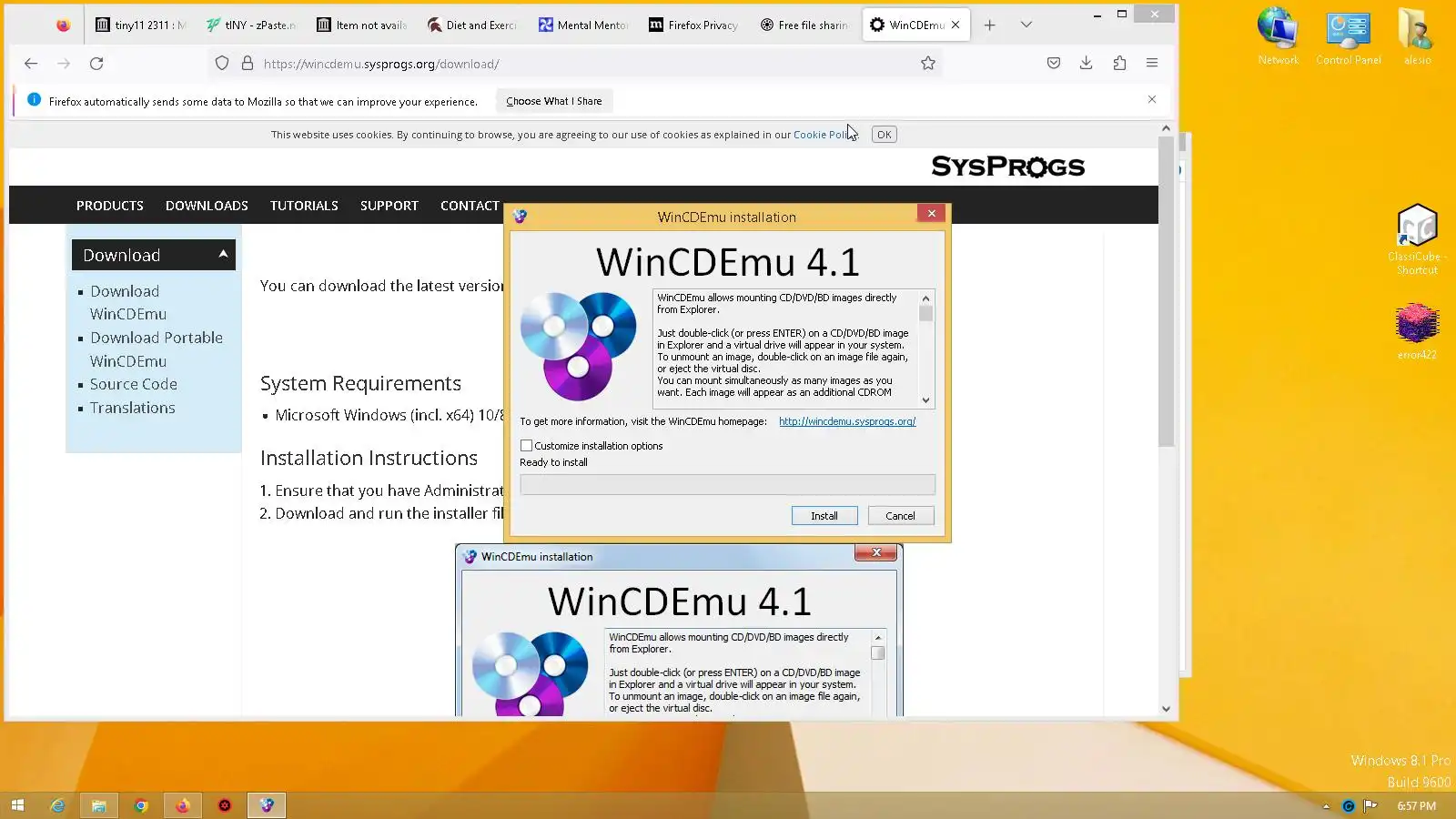
Task: Switch to the tiny11 2311 tab
Action: click(141, 25)
